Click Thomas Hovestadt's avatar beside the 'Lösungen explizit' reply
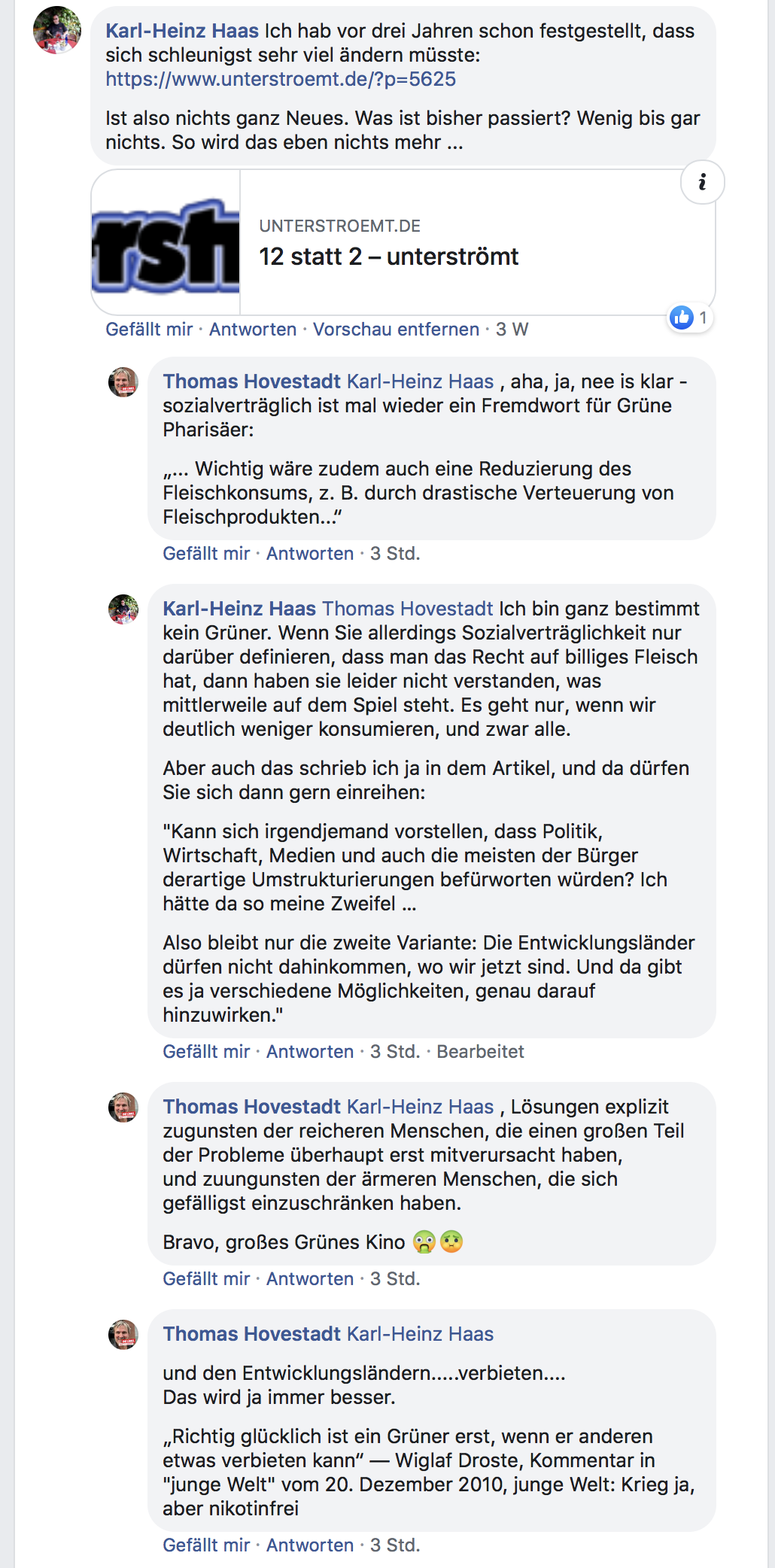The height and width of the screenshot is (1568, 775). tap(123, 1108)
